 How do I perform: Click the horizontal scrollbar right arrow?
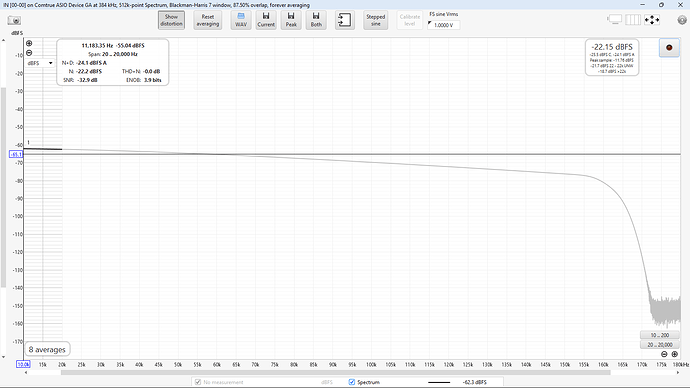point(678,373)
